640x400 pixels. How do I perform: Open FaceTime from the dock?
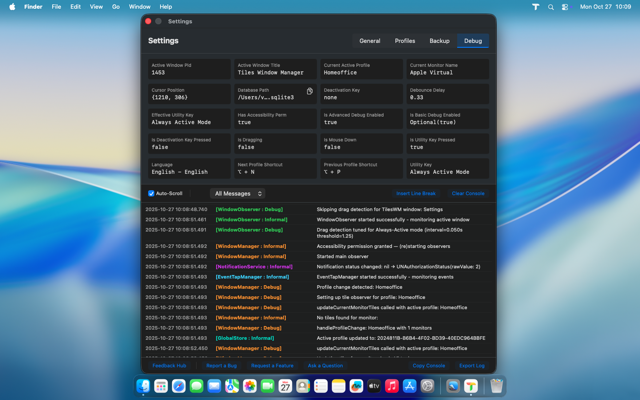pos(267,385)
